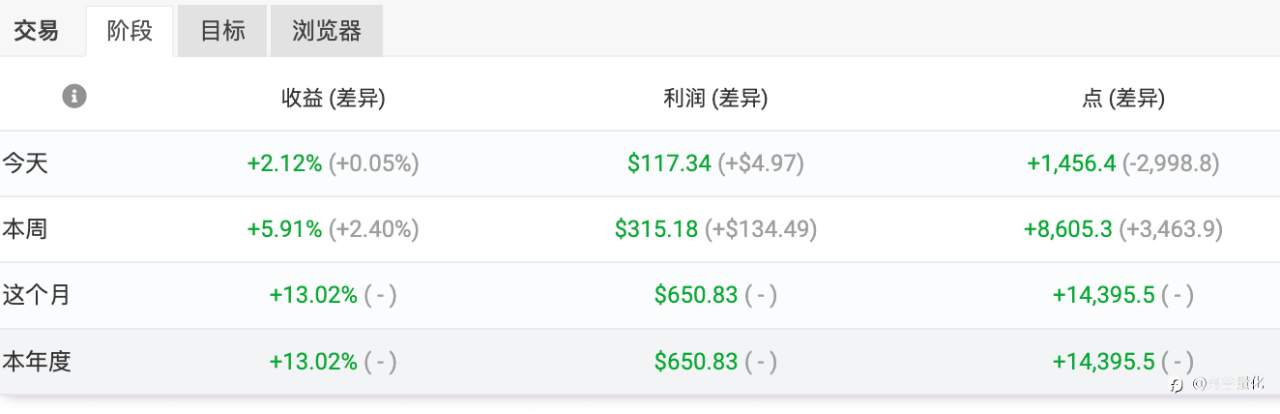Click the info icon in table header
The image size is (1280, 414).
(74, 96)
